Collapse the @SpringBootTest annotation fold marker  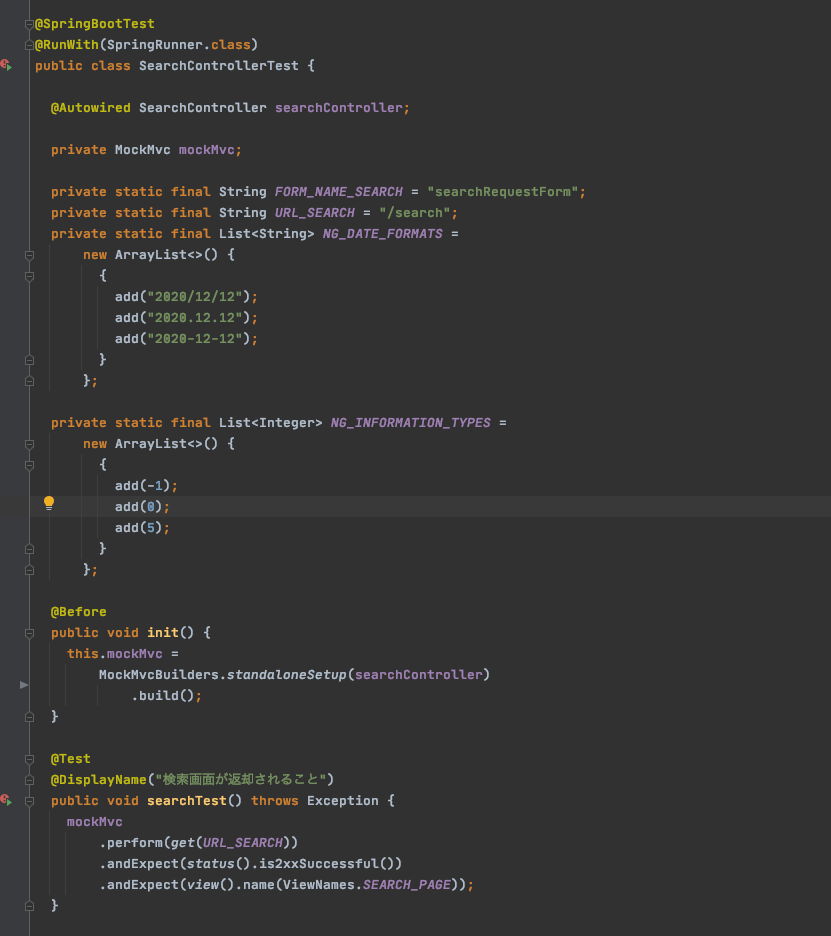29,23
